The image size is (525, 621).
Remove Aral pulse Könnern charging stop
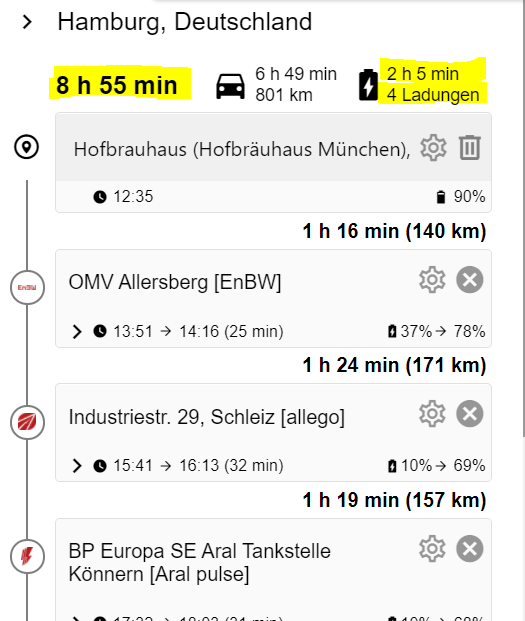pos(470,549)
